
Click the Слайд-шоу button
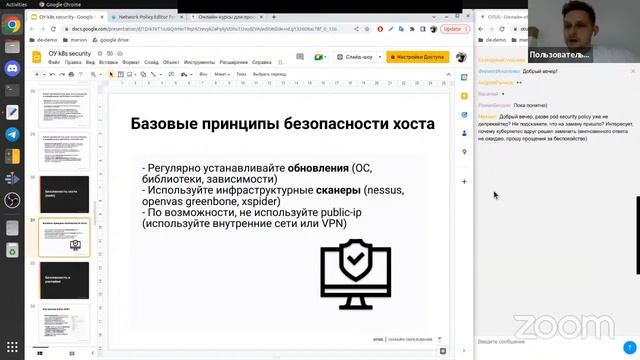[355, 57]
